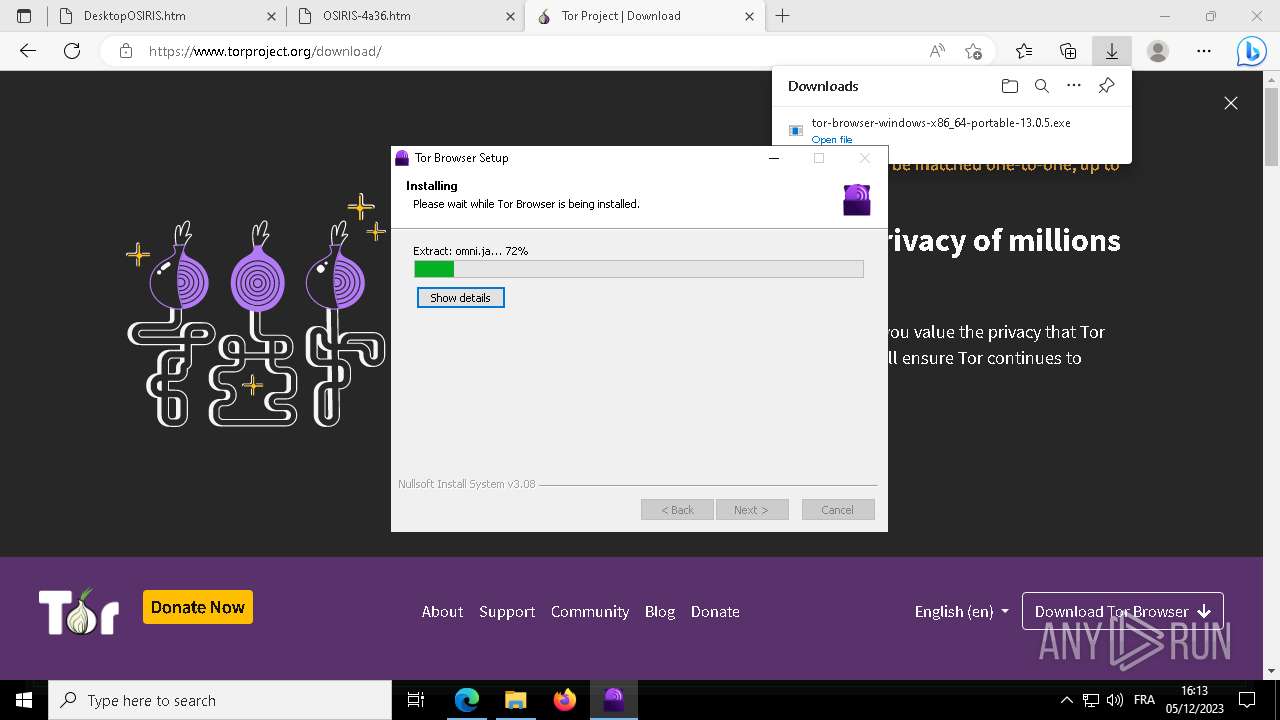1280x720 pixels.
Task: Switch to the DesktopOSIRIS.htm tab
Action: (x=164, y=16)
